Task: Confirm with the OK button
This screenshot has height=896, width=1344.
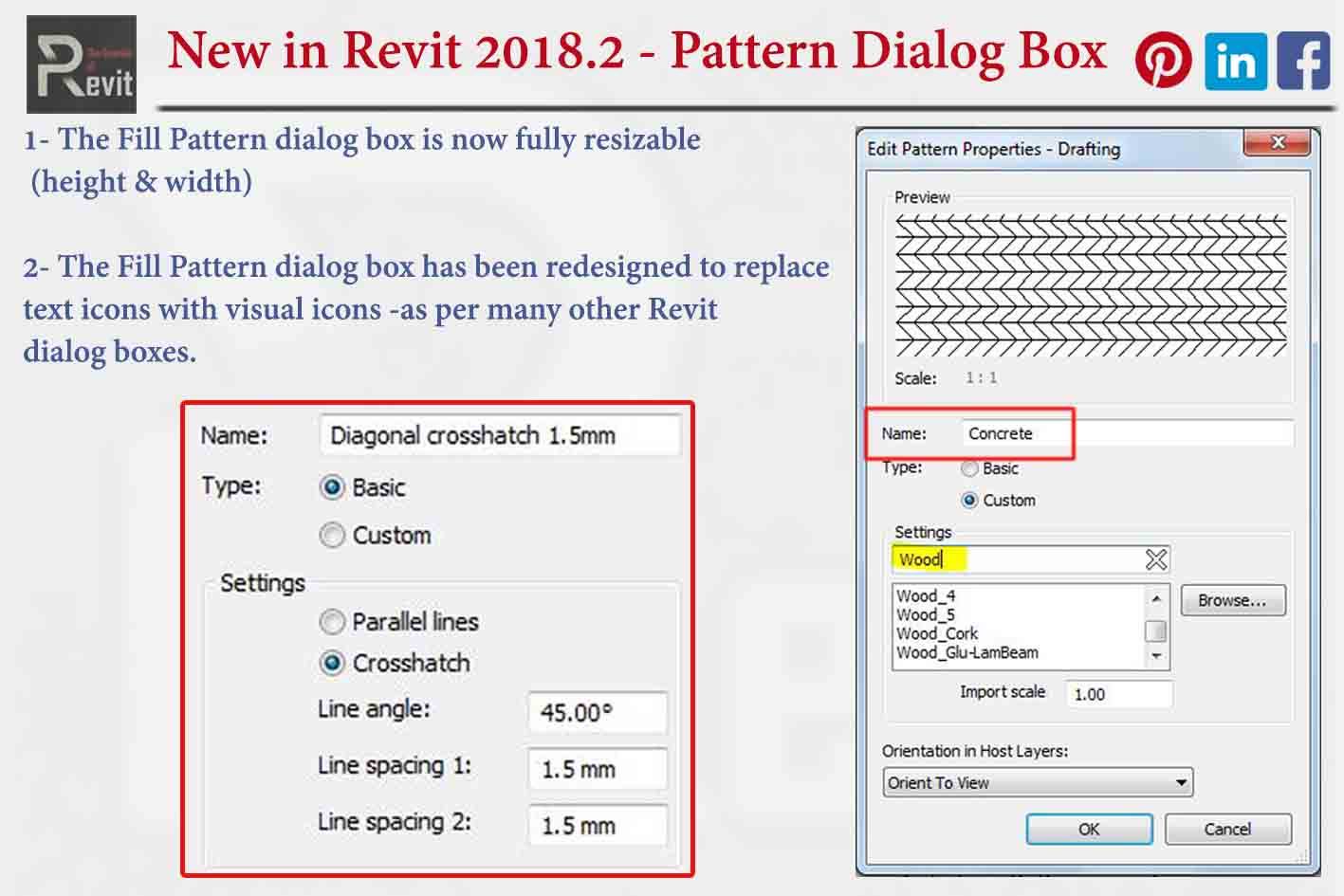Action: pyautogui.click(x=1089, y=829)
